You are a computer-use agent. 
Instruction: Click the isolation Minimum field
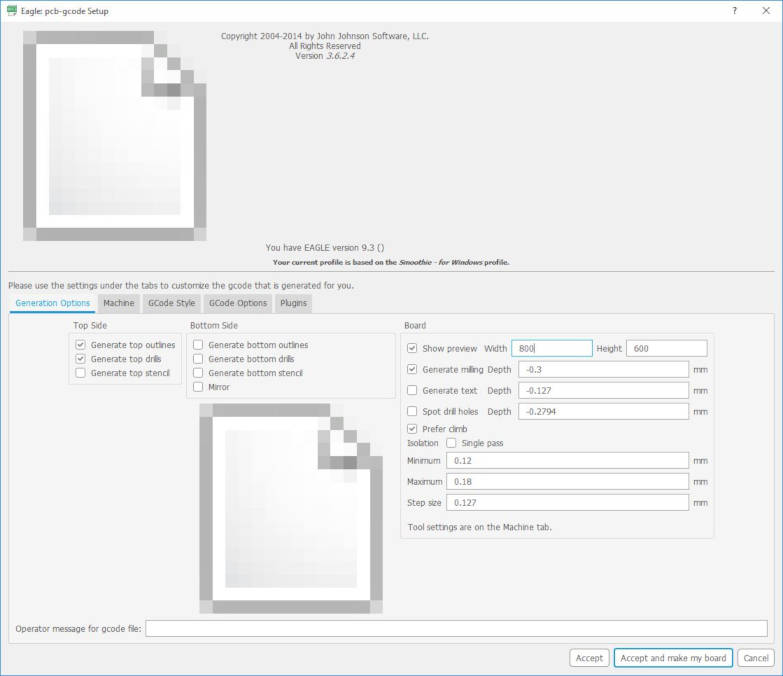(x=567, y=460)
